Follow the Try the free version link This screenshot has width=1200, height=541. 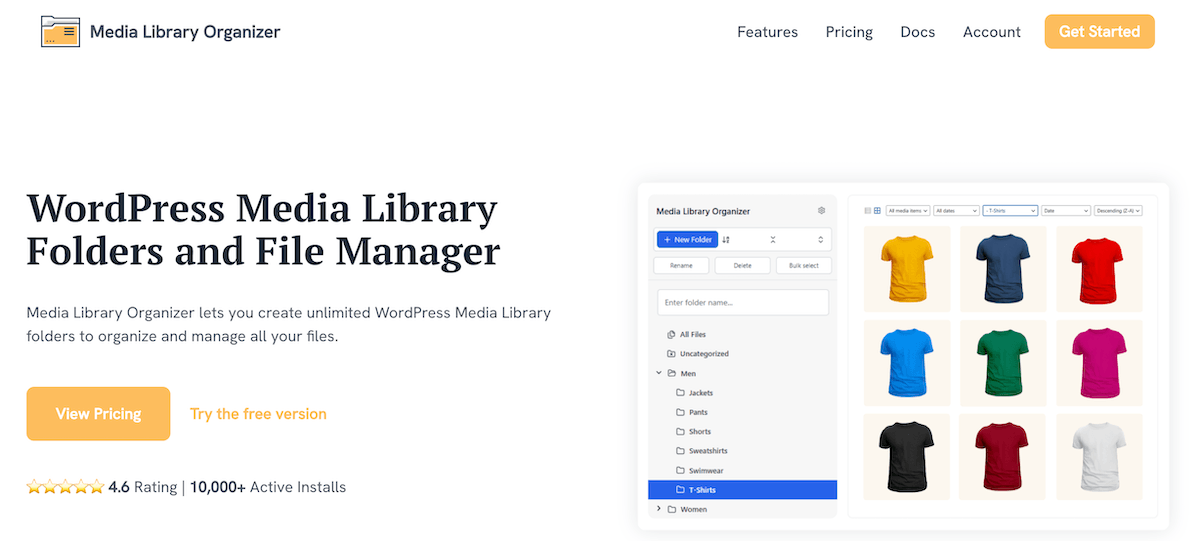pyautogui.click(x=258, y=414)
